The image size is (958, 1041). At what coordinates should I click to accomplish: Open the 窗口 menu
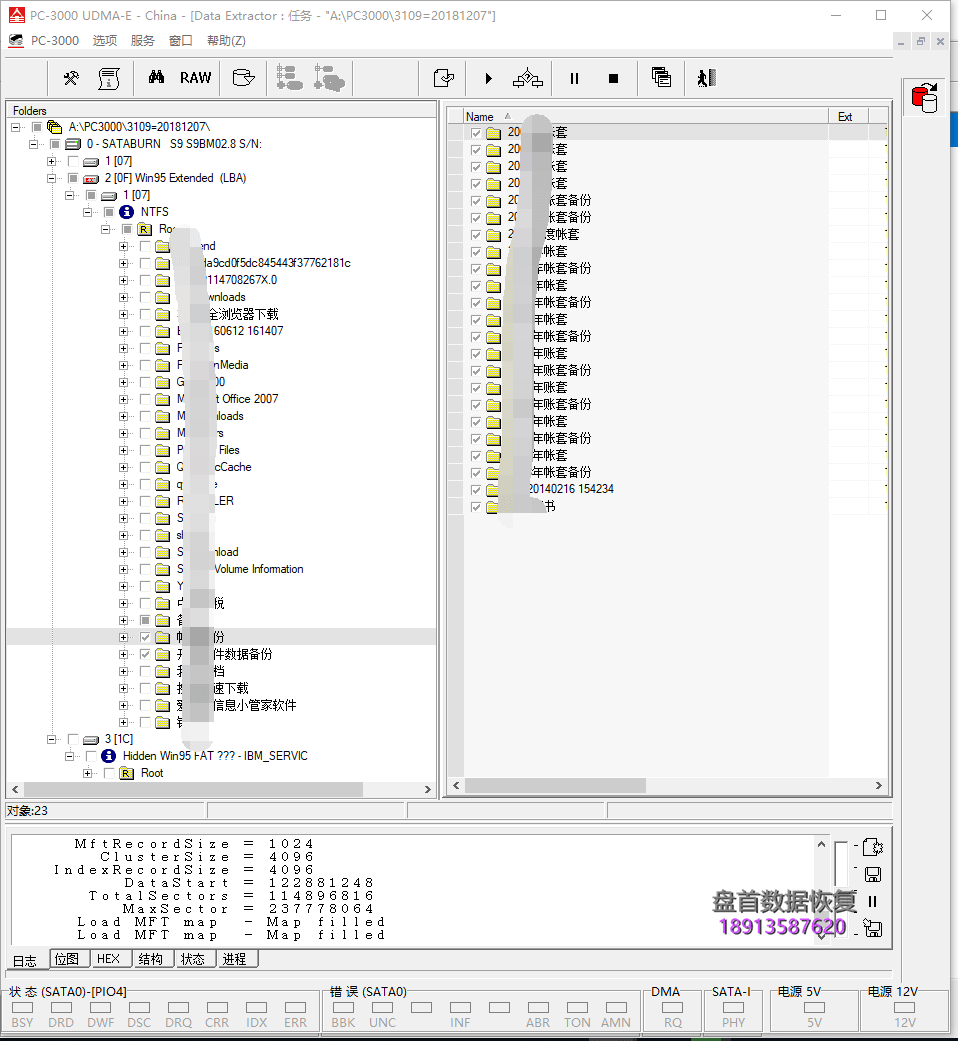pos(181,40)
